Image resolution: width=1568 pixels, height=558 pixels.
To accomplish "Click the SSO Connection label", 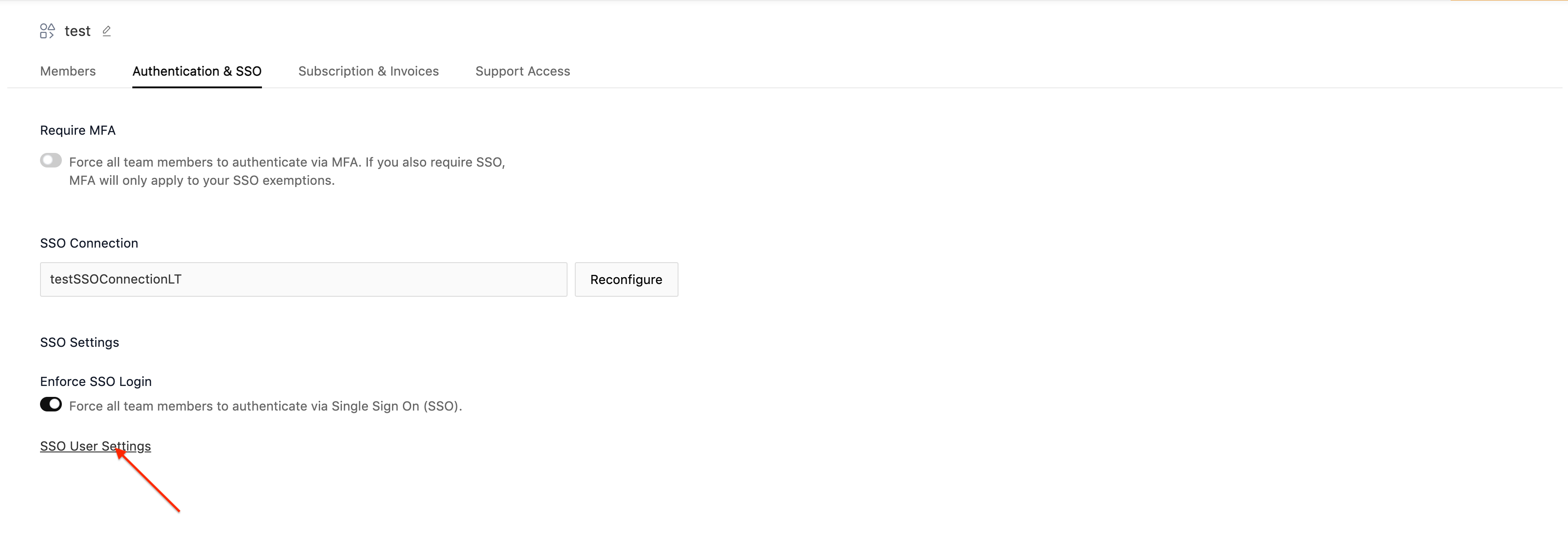I will (x=89, y=243).
